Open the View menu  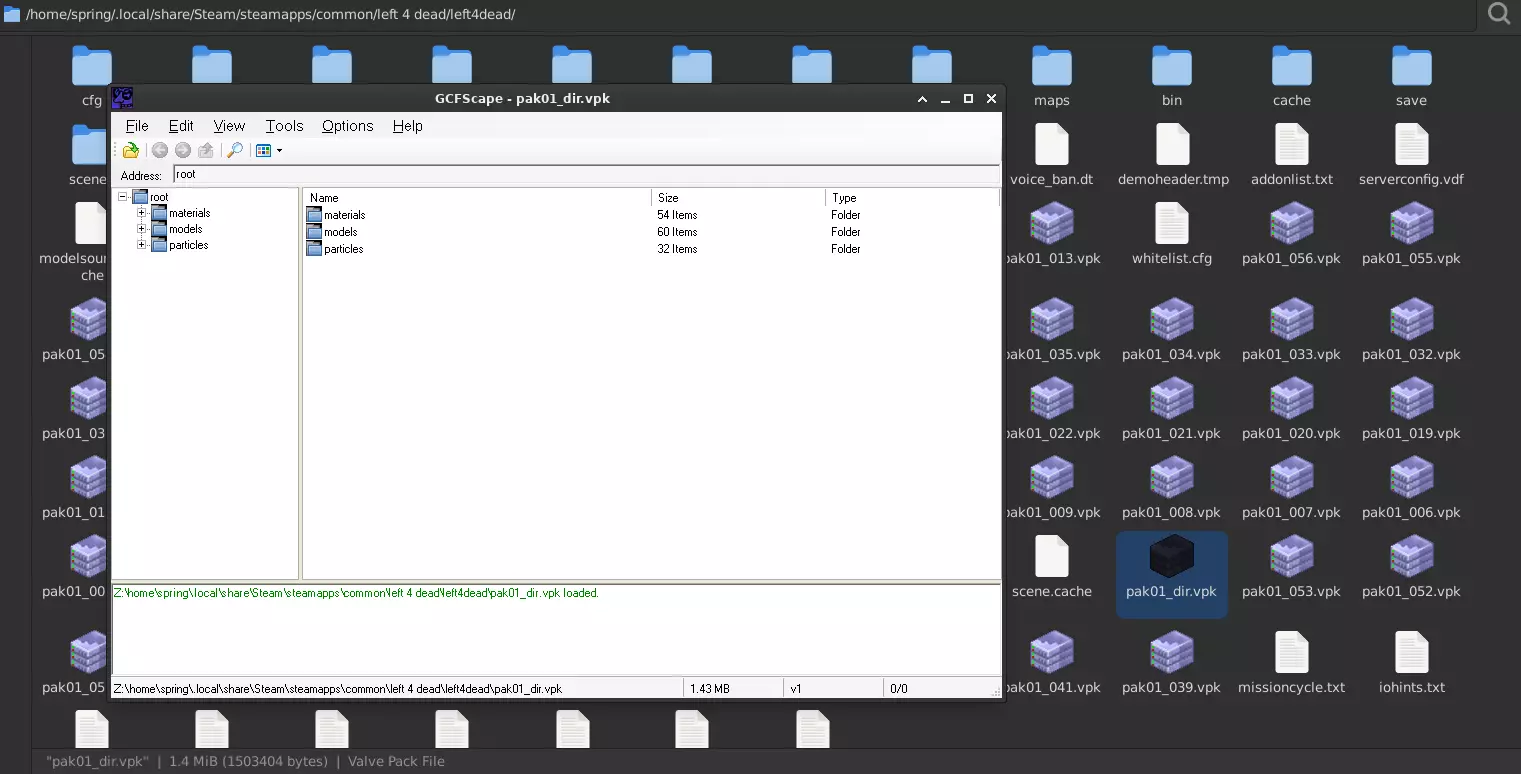(x=229, y=126)
